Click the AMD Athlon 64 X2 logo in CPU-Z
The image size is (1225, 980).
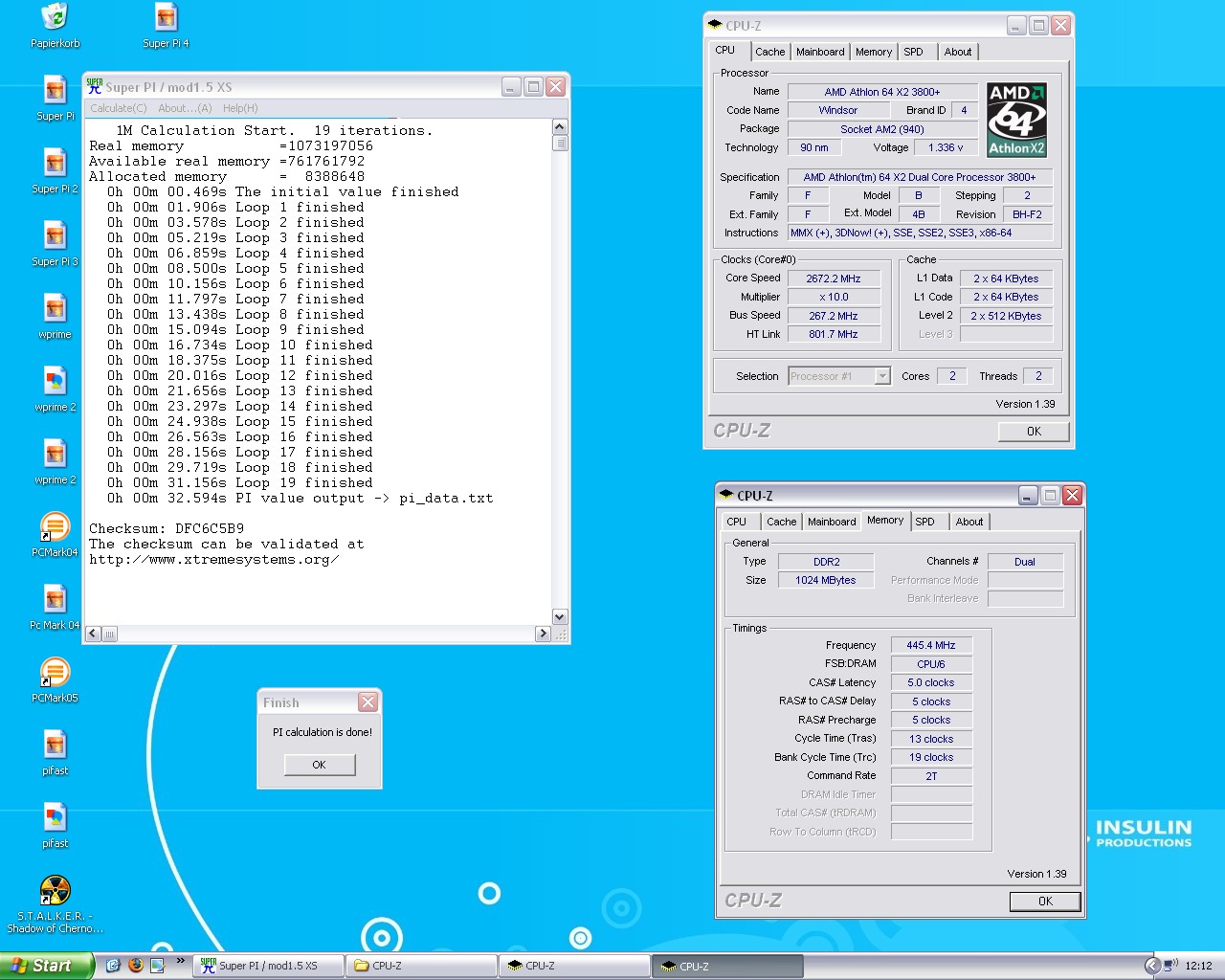point(1016,120)
